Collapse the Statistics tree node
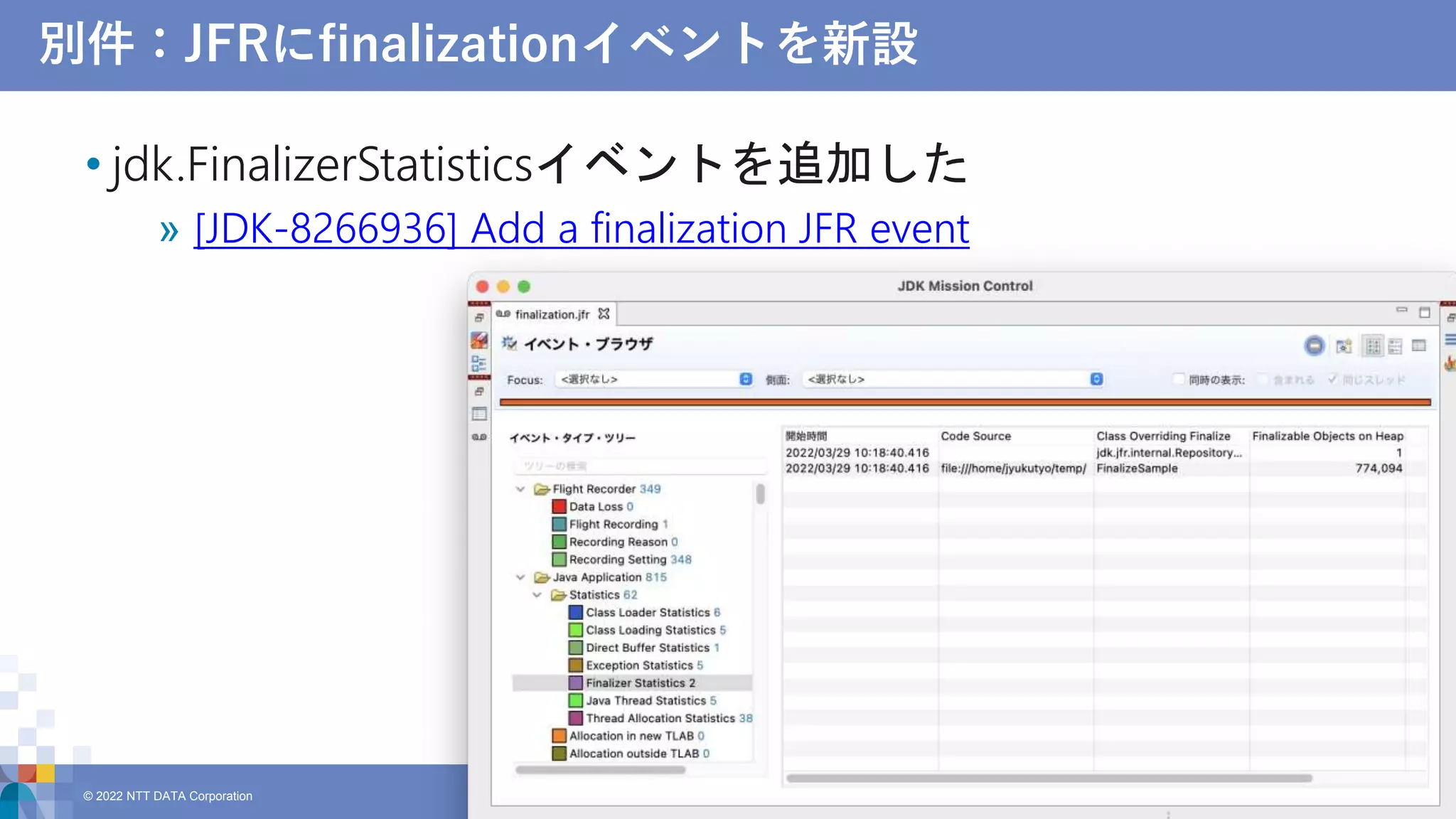Viewport: 1456px width, 819px height. pyautogui.click(x=537, y=595)
